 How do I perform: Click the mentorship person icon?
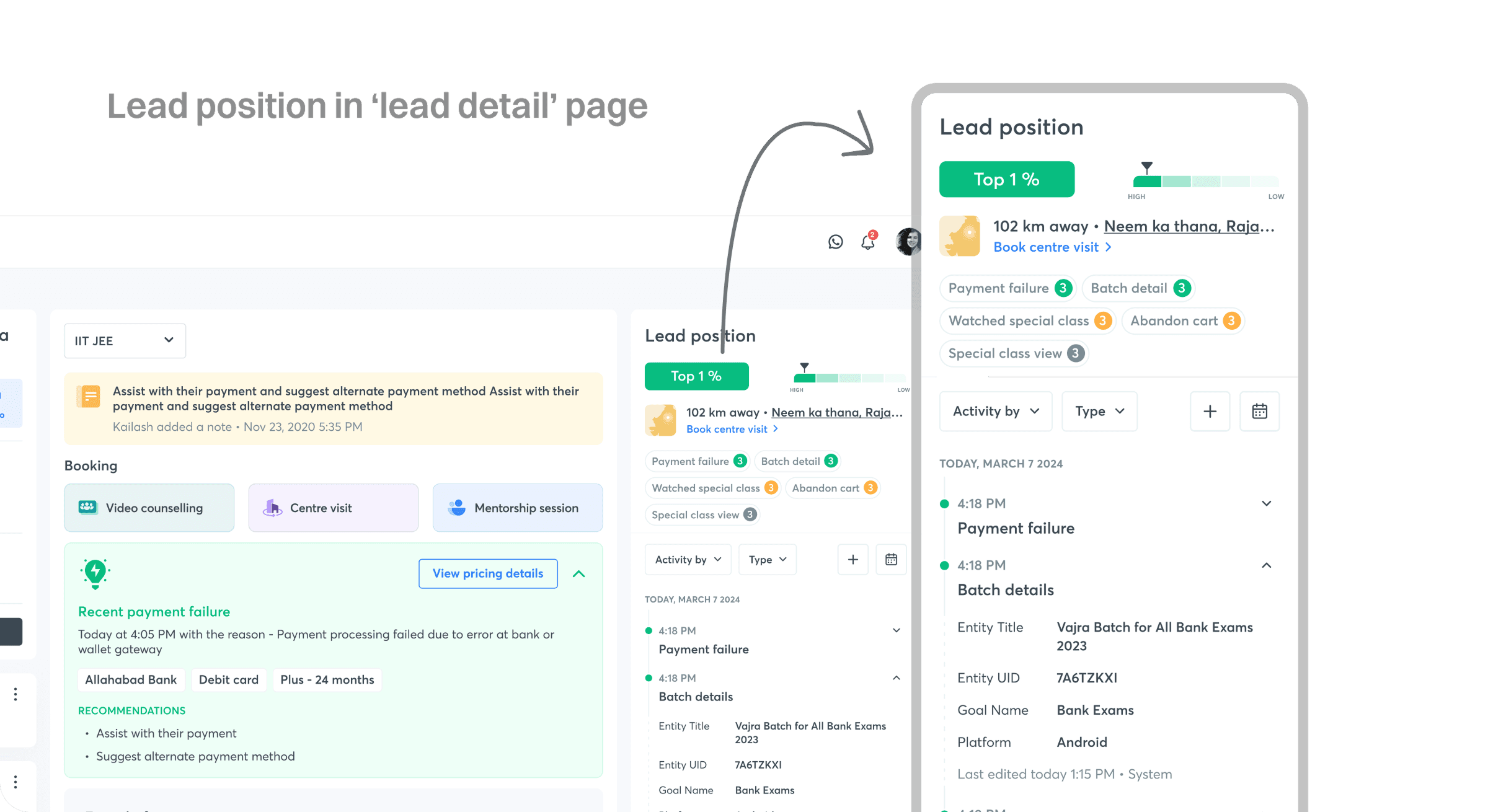457,508
